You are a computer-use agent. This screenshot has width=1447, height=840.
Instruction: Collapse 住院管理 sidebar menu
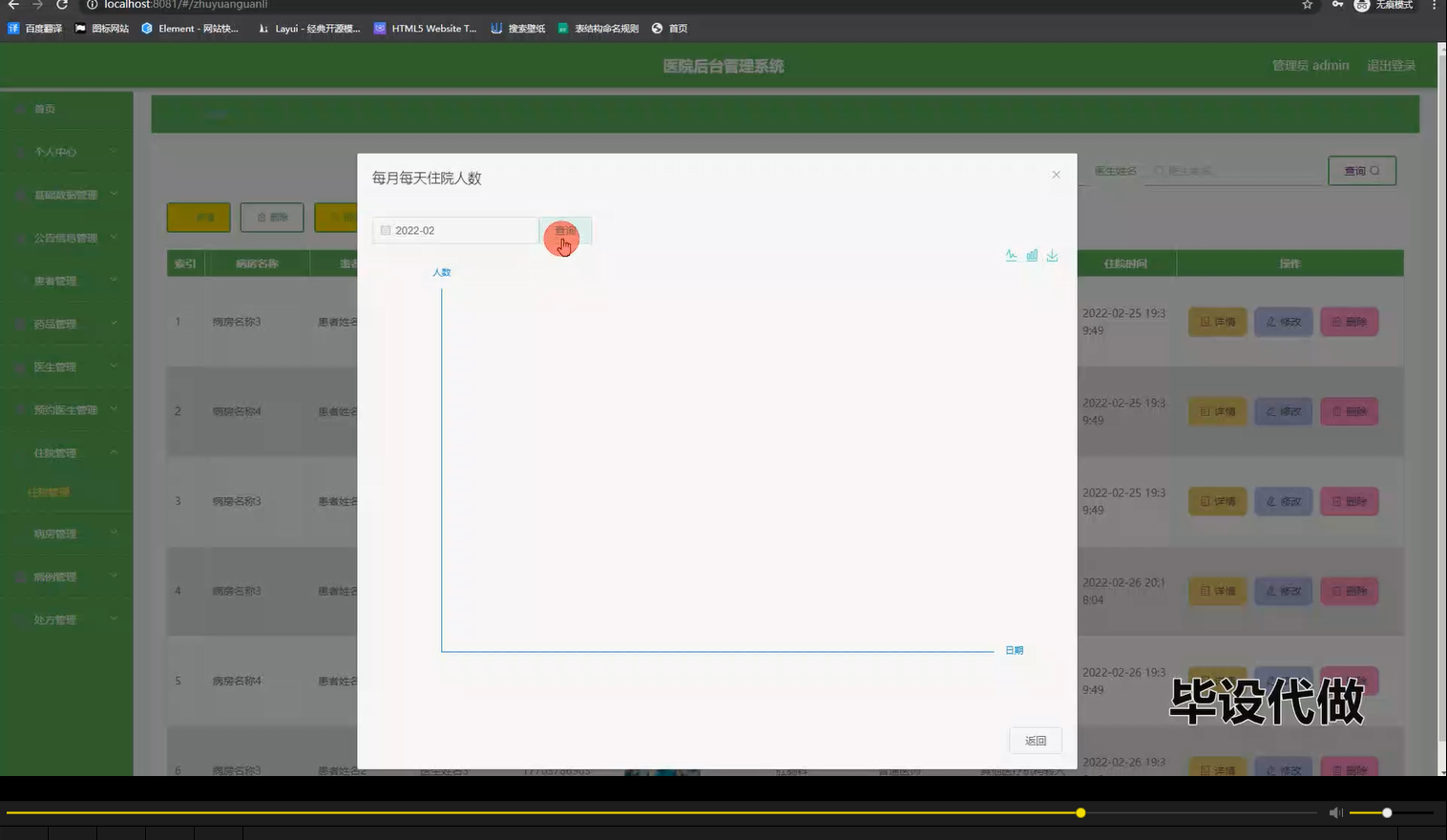pos(67,452)
